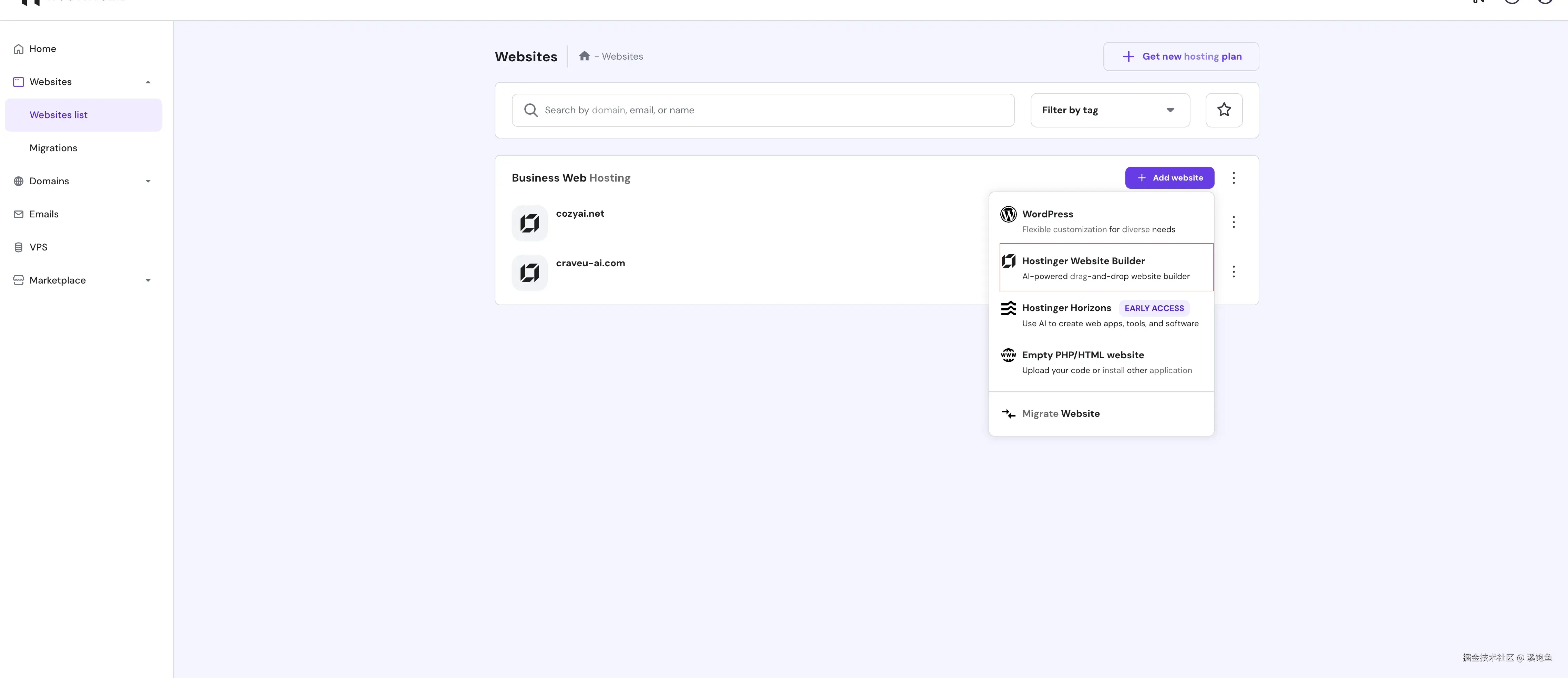Open three-dot menu for craveu-ai.com
Screen dimensions: 1568x678
[x=1233, y=271]
